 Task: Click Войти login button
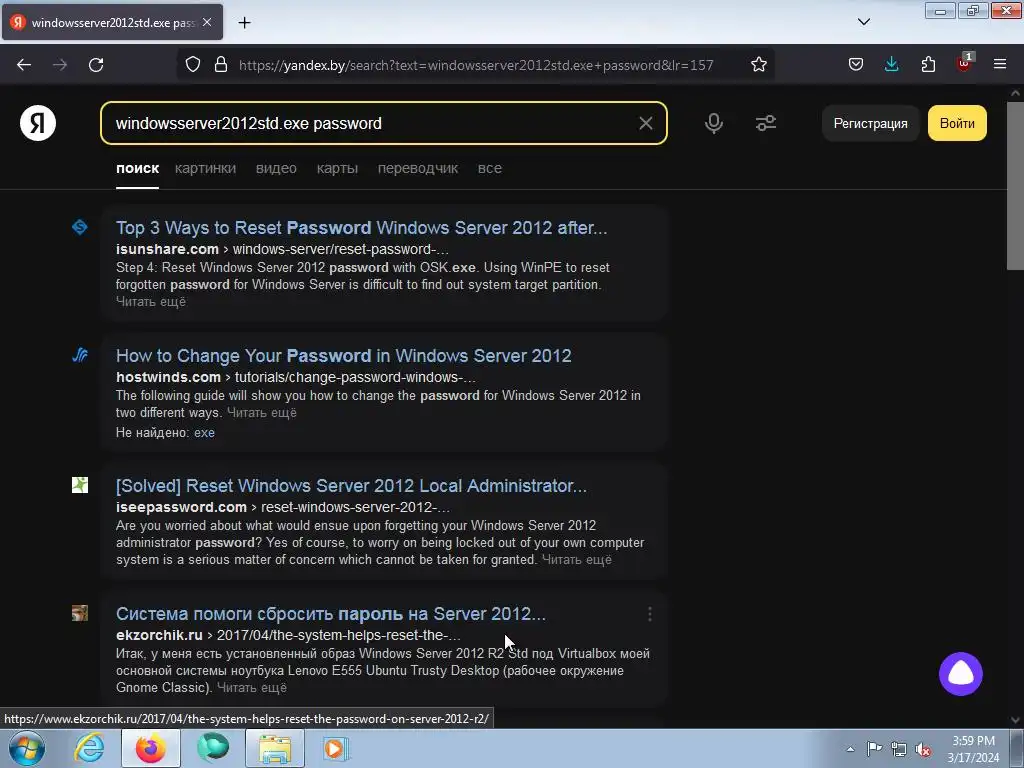click(957, 123)
